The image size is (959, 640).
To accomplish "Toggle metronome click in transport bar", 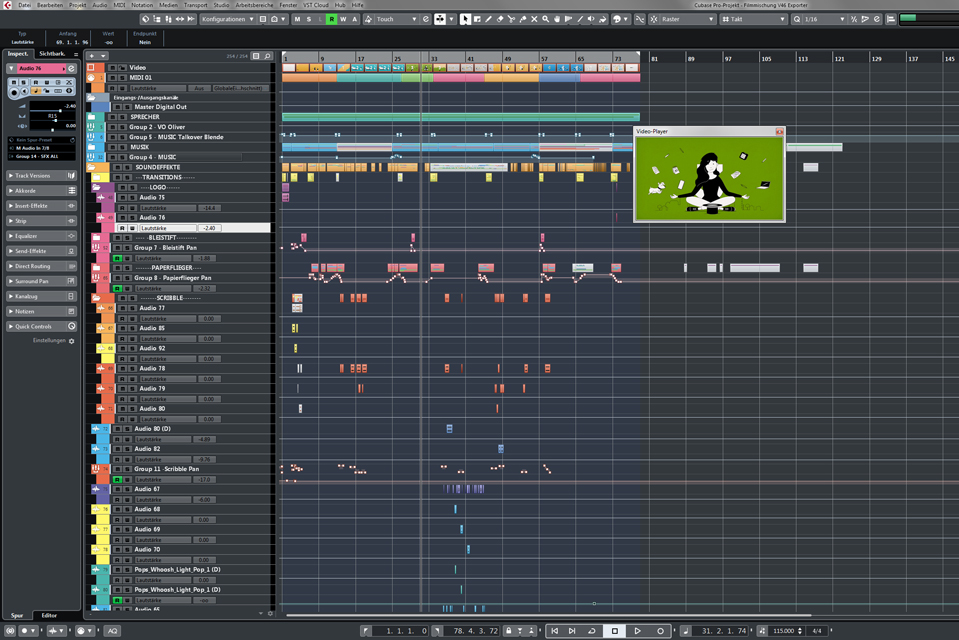I will click(762, 631).
